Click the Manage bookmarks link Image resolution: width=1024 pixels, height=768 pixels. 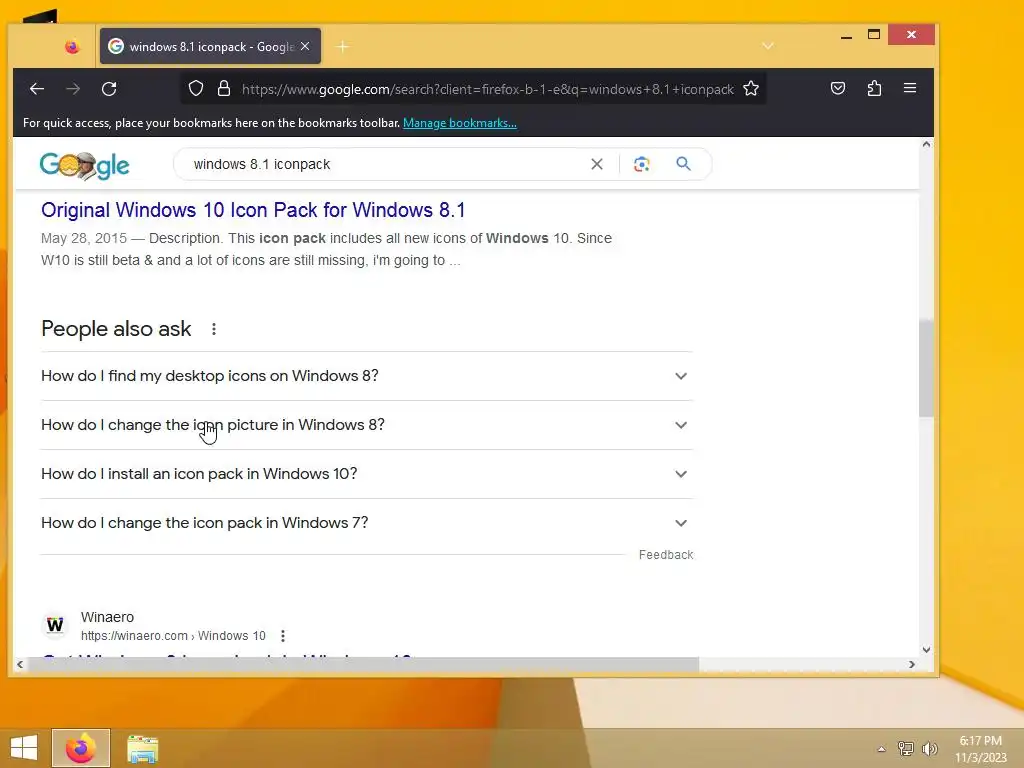[x=460, y=123]
